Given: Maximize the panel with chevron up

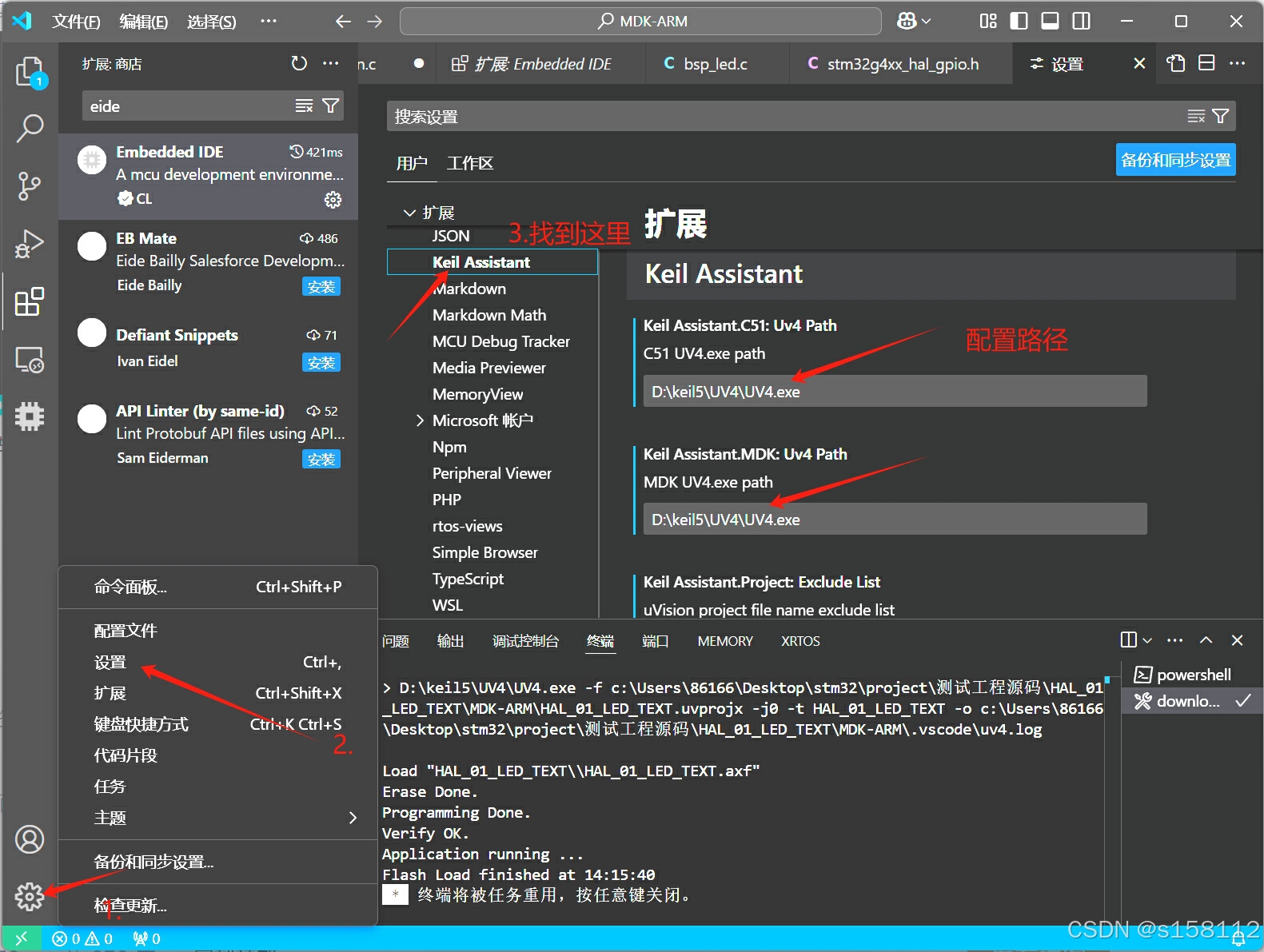Looking at the screenshot, I should (x=1206, y=640).
